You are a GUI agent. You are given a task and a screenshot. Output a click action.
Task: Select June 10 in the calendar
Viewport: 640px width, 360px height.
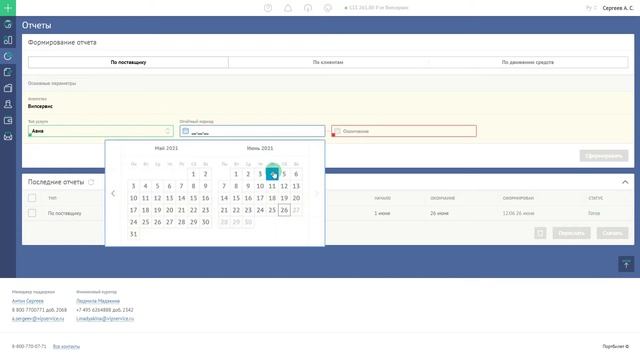click(x=260, y=186)
